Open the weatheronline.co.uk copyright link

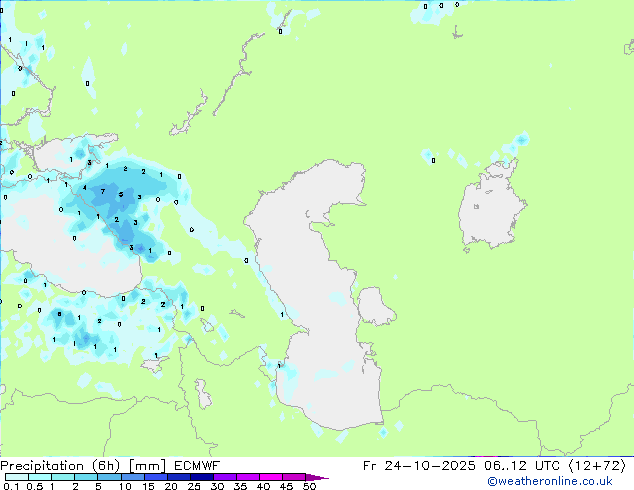click(x=550, y=481)
